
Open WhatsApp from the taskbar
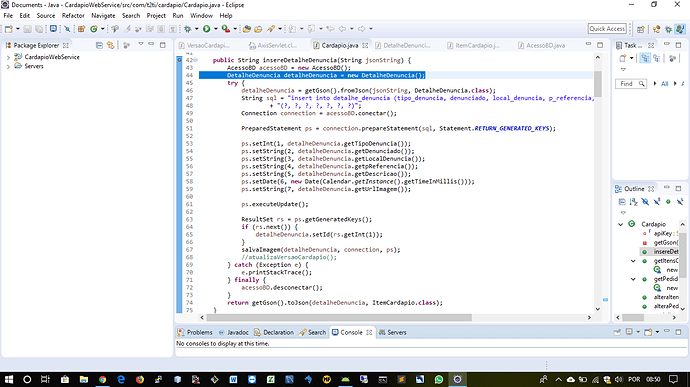(x=439, y=379)
